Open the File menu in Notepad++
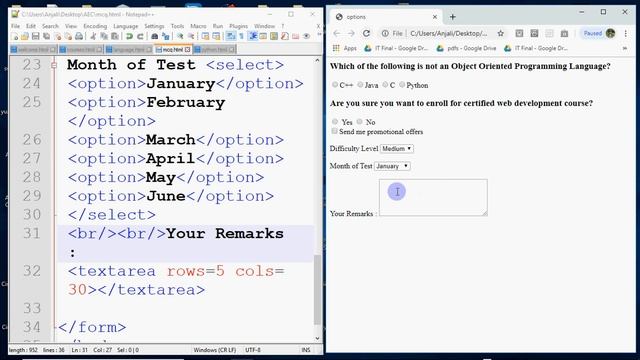Viewport: 640px width, 360px height. pyautogui.click(x=16, y=26)
